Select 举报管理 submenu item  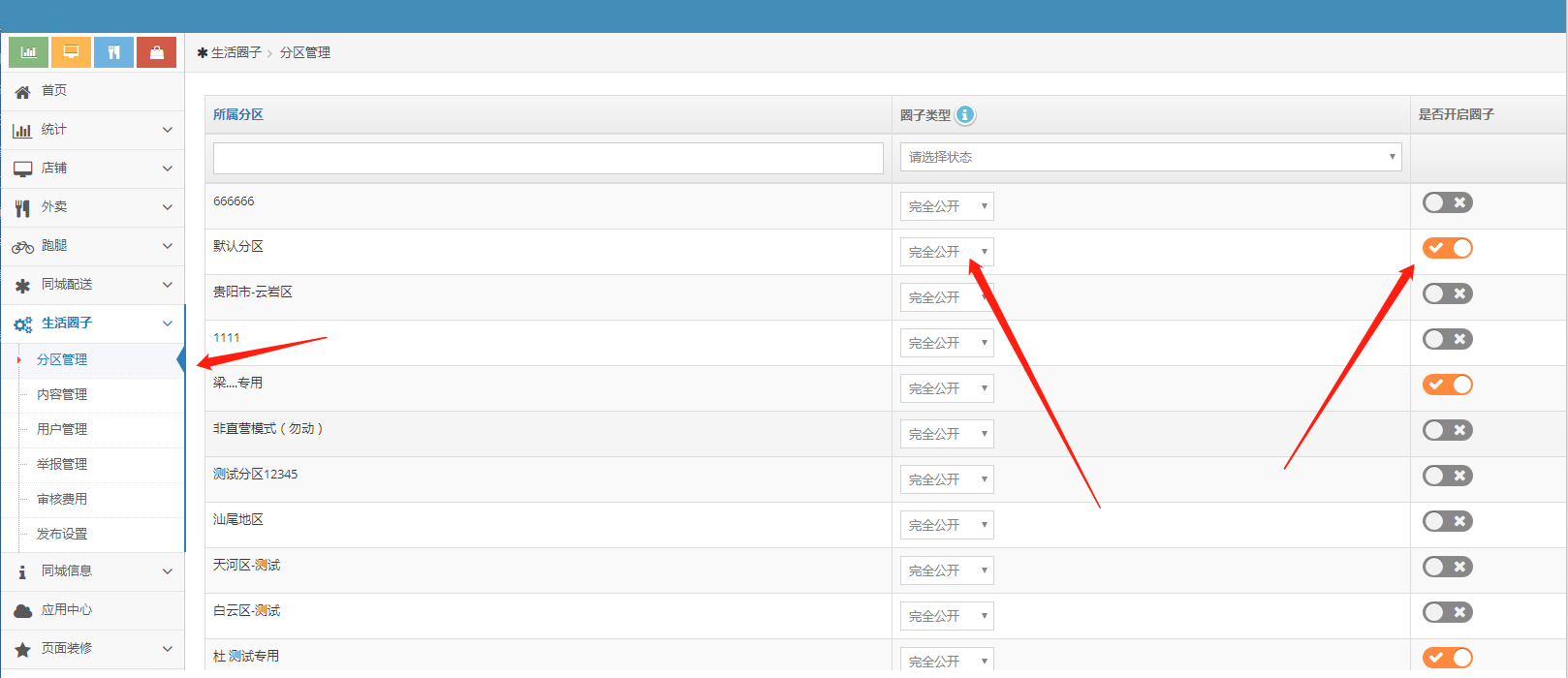(x=62, y=464)
